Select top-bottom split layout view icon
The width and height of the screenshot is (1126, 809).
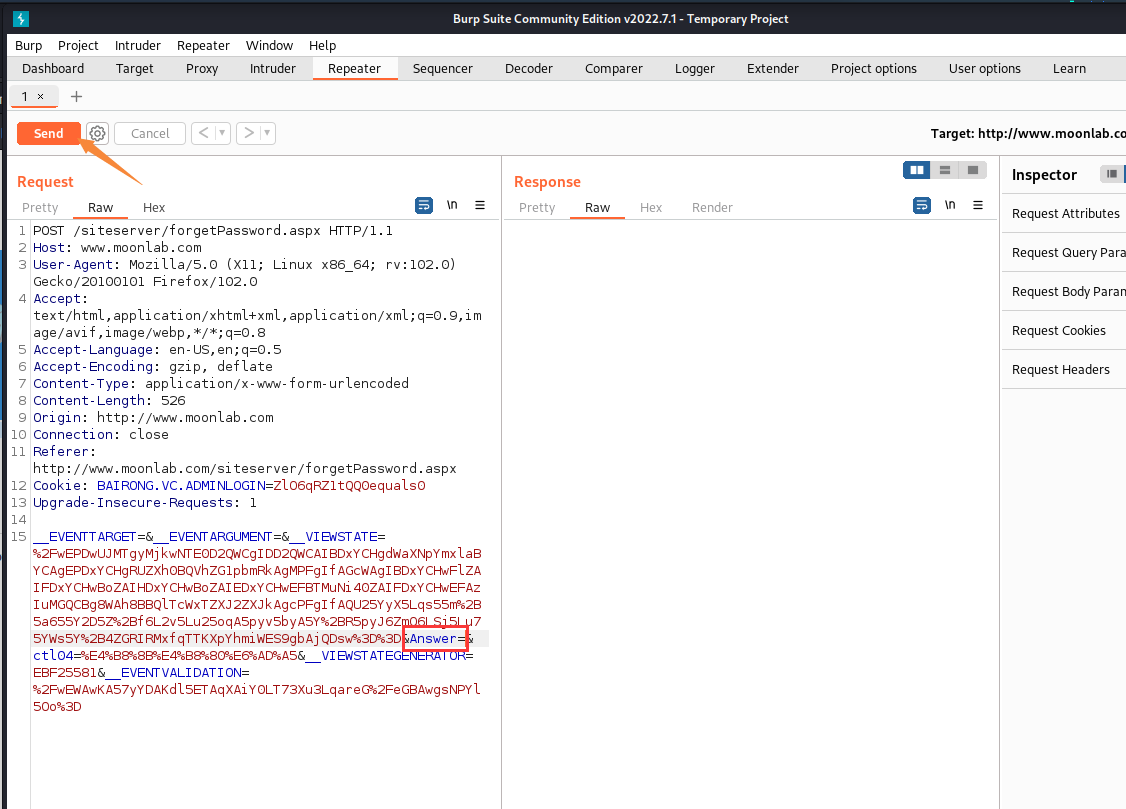coord(944,170)
